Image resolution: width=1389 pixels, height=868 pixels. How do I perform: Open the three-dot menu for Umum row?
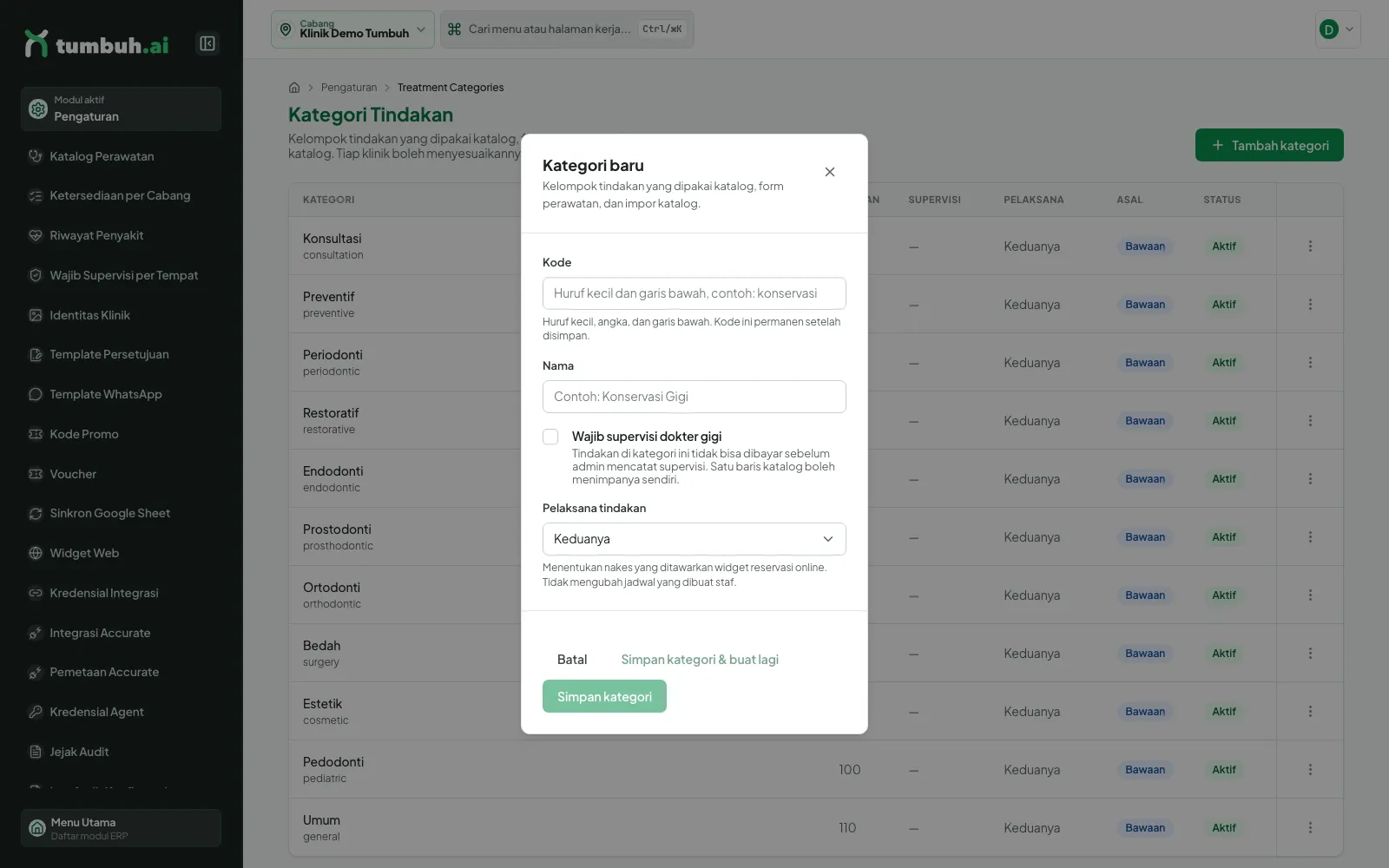1310,828
